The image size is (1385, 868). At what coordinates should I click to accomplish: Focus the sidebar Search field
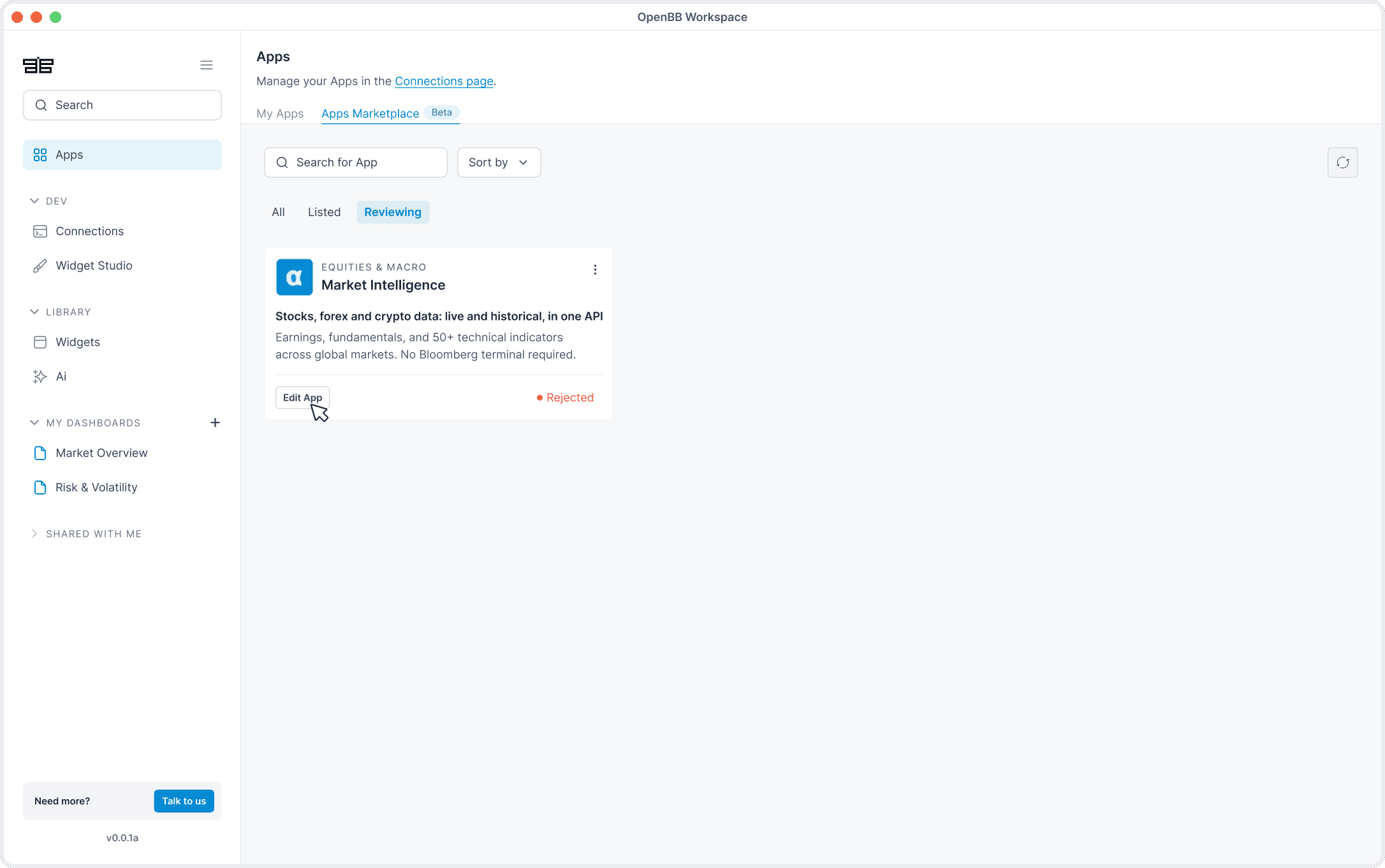click(x=122, y=105)
